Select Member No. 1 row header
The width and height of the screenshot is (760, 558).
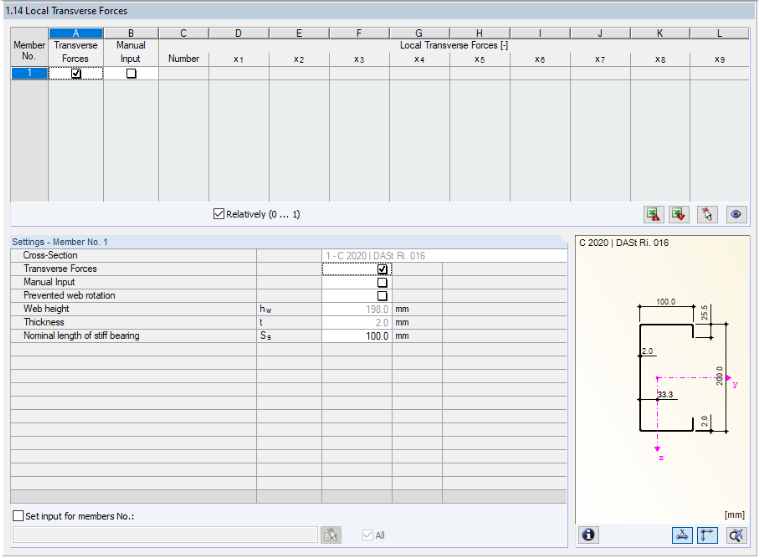30,74
